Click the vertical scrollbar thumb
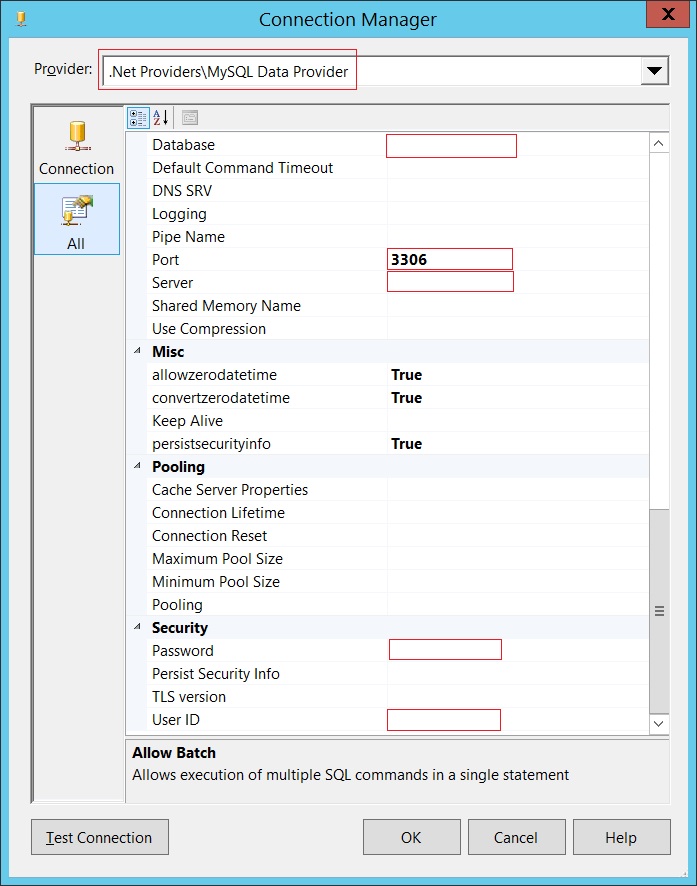Viewport: 697px width, 886px height. point(659,611)
